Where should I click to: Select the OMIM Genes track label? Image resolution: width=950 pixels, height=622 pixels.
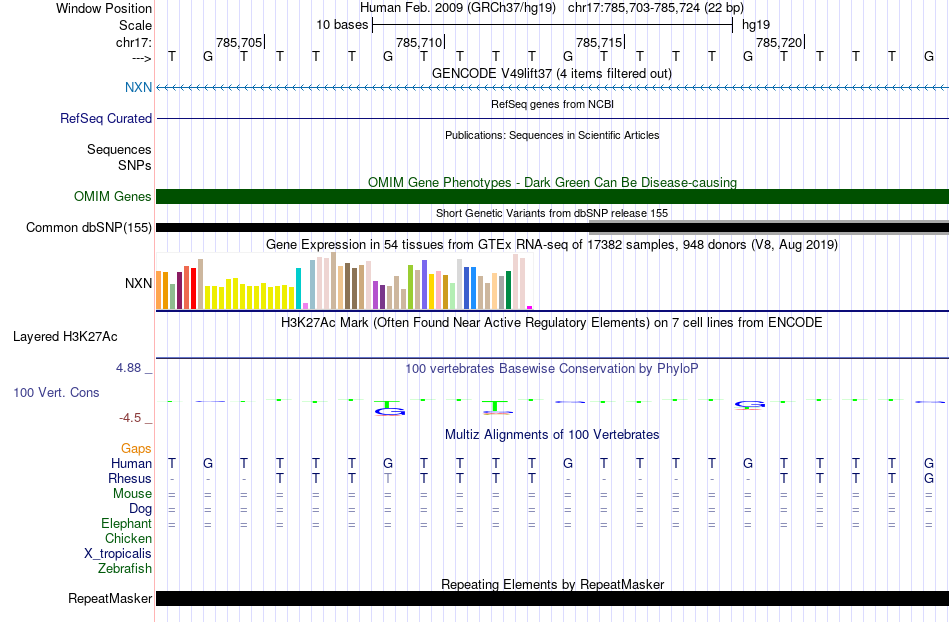[x=112, y=196]
